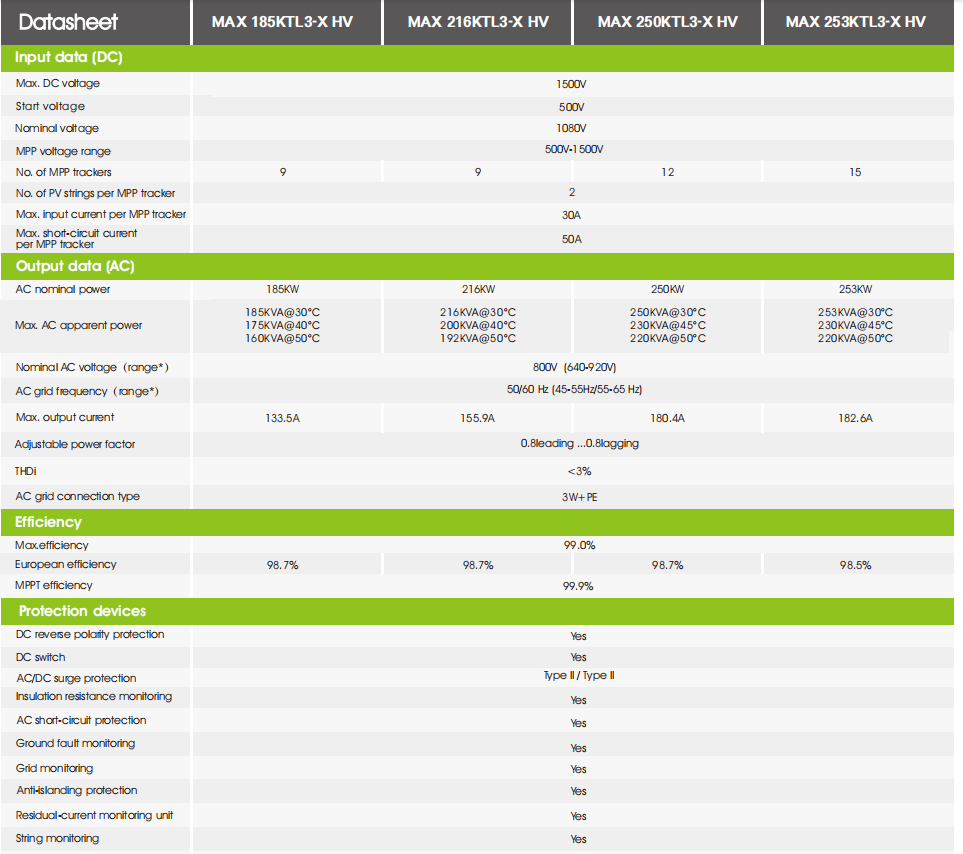The image size is (963, 854).
Task: Click the 1080V nominal voltage value
Action: point(571,128)
